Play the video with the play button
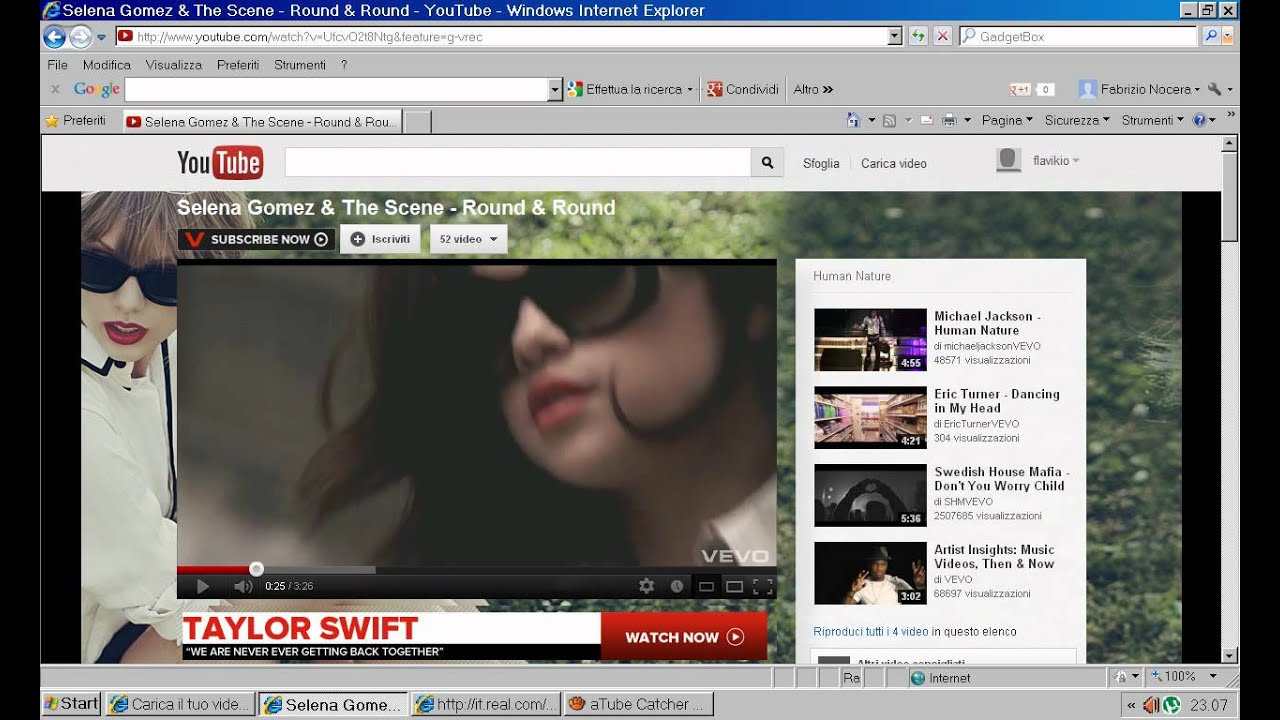 point(202,586)
